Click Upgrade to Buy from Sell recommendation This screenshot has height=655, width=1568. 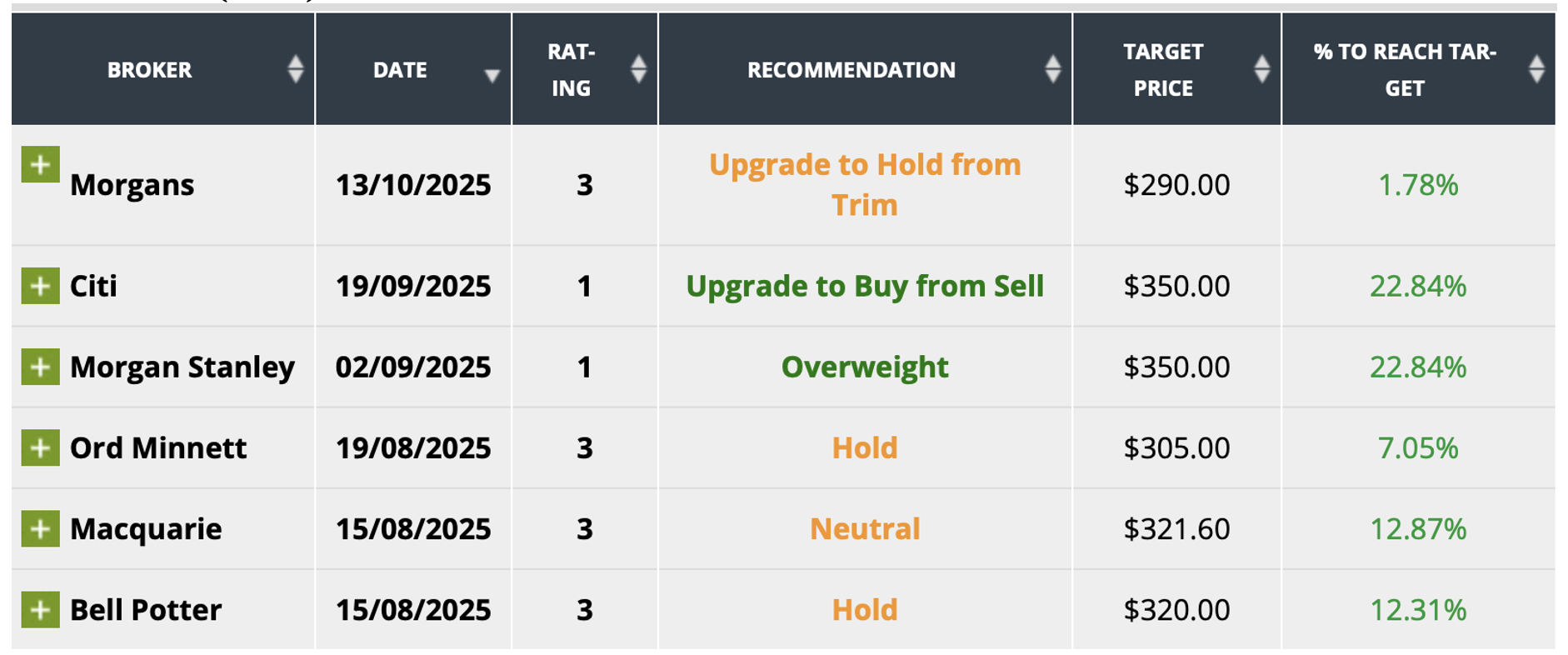[864, 286]
